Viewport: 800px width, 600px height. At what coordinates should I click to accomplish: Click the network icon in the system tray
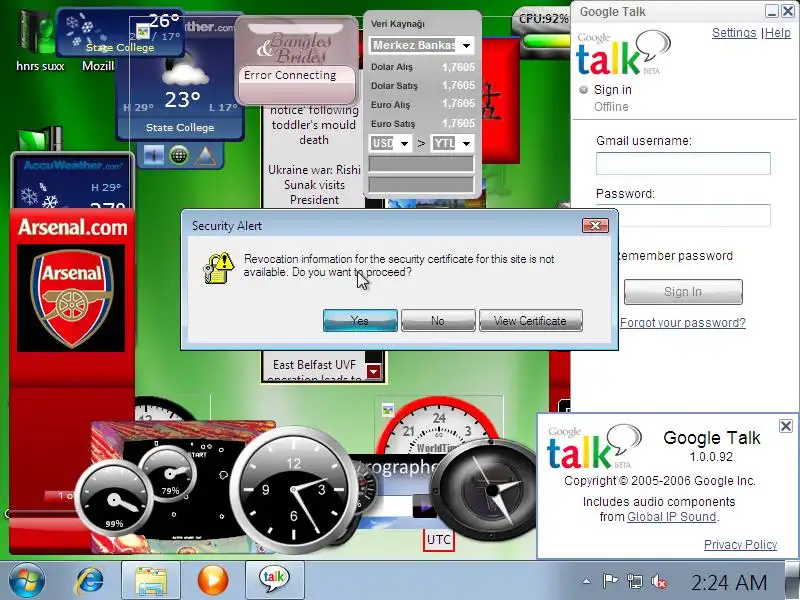[635, 581]
